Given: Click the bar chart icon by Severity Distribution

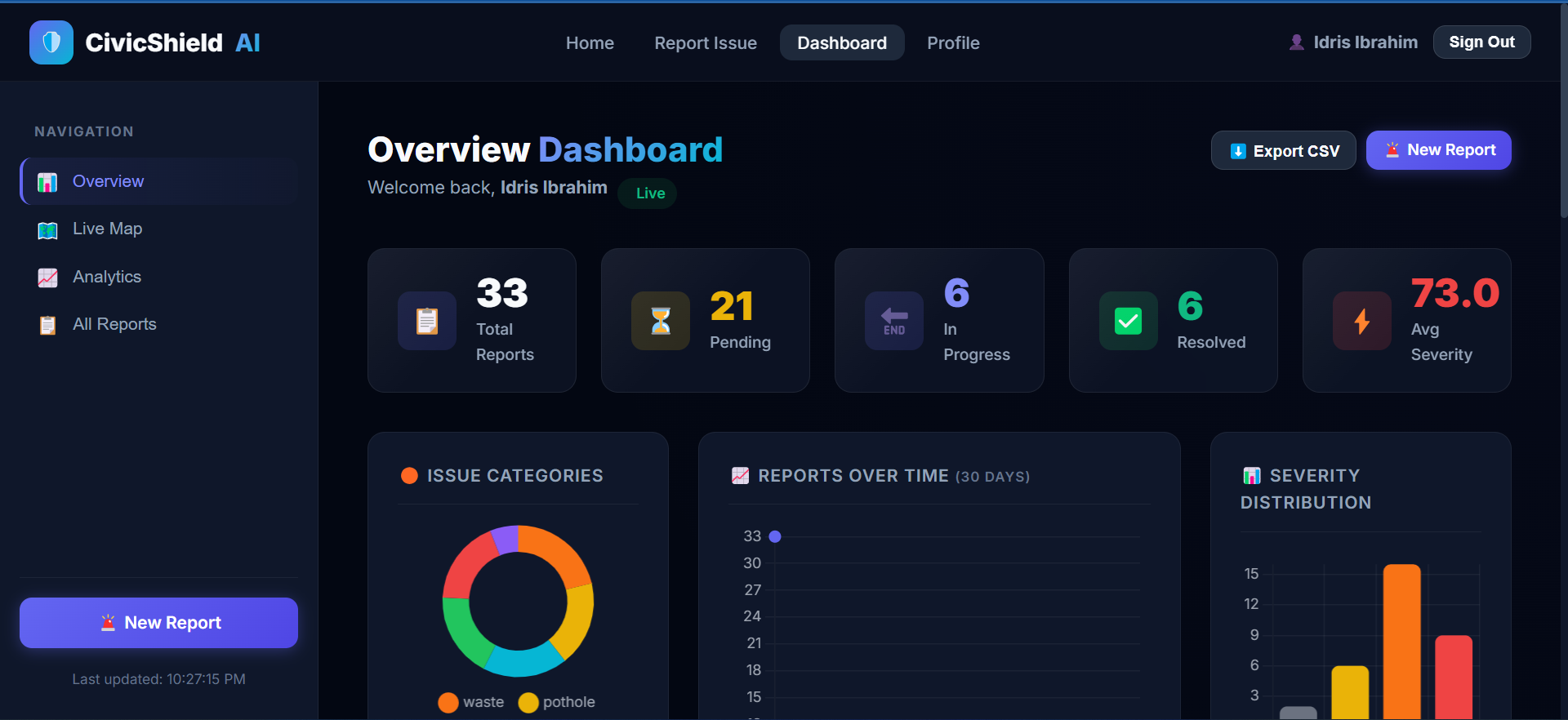Looking at the screenshot, I should click(x=1252, y=476).
